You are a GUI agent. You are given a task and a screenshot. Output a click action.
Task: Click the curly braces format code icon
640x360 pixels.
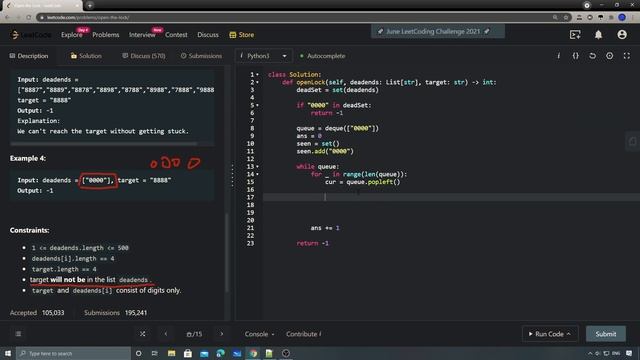click(x=576, y=56)
